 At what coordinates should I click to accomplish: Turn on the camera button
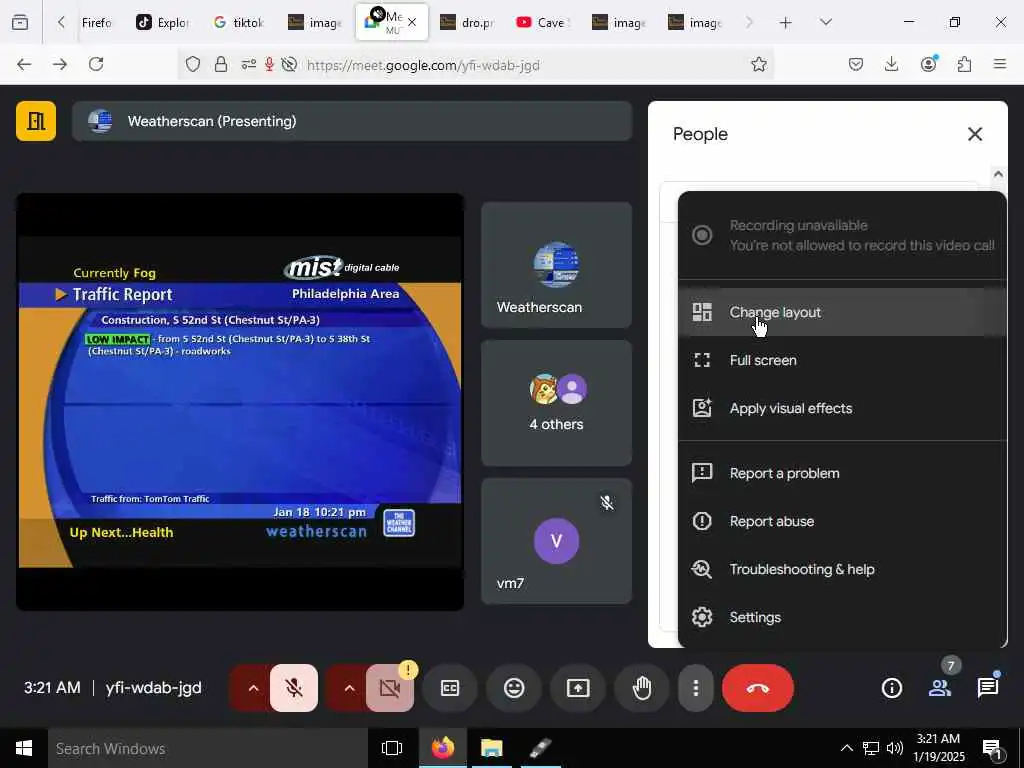pyautogui.click(x=390, y=688)
